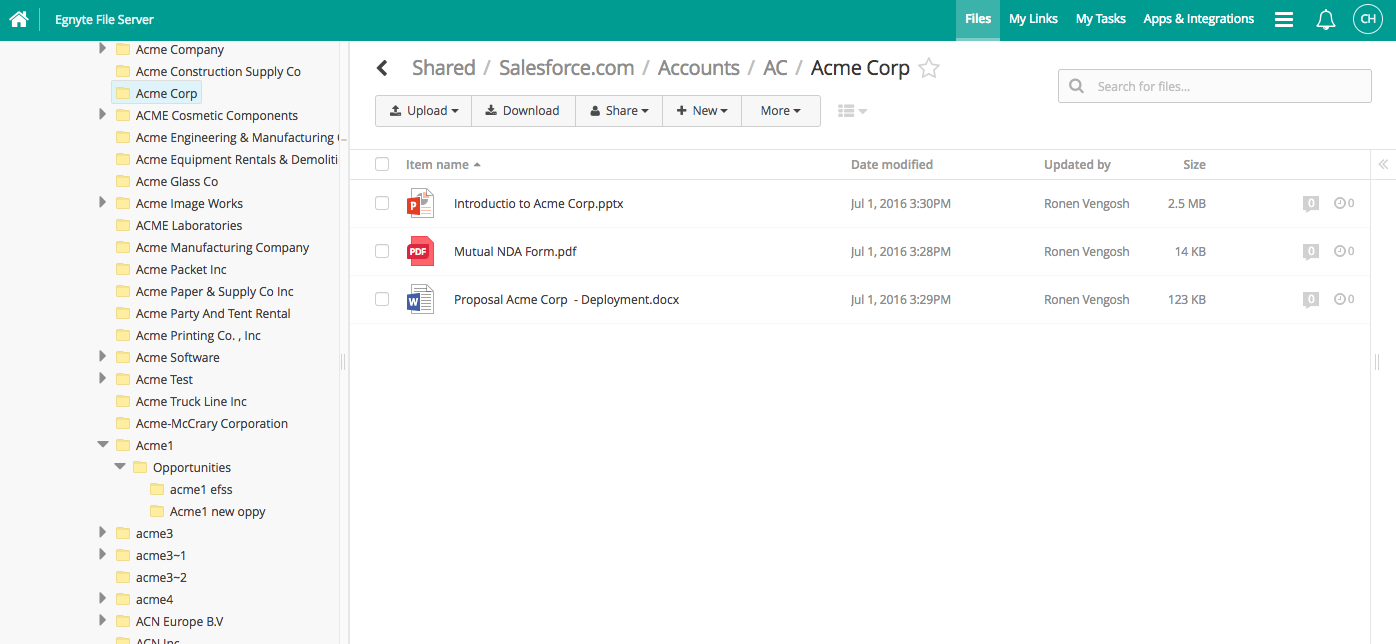Open the Upload dropdown
Viewport: 1396px width, 644px height.
point(423,111)
